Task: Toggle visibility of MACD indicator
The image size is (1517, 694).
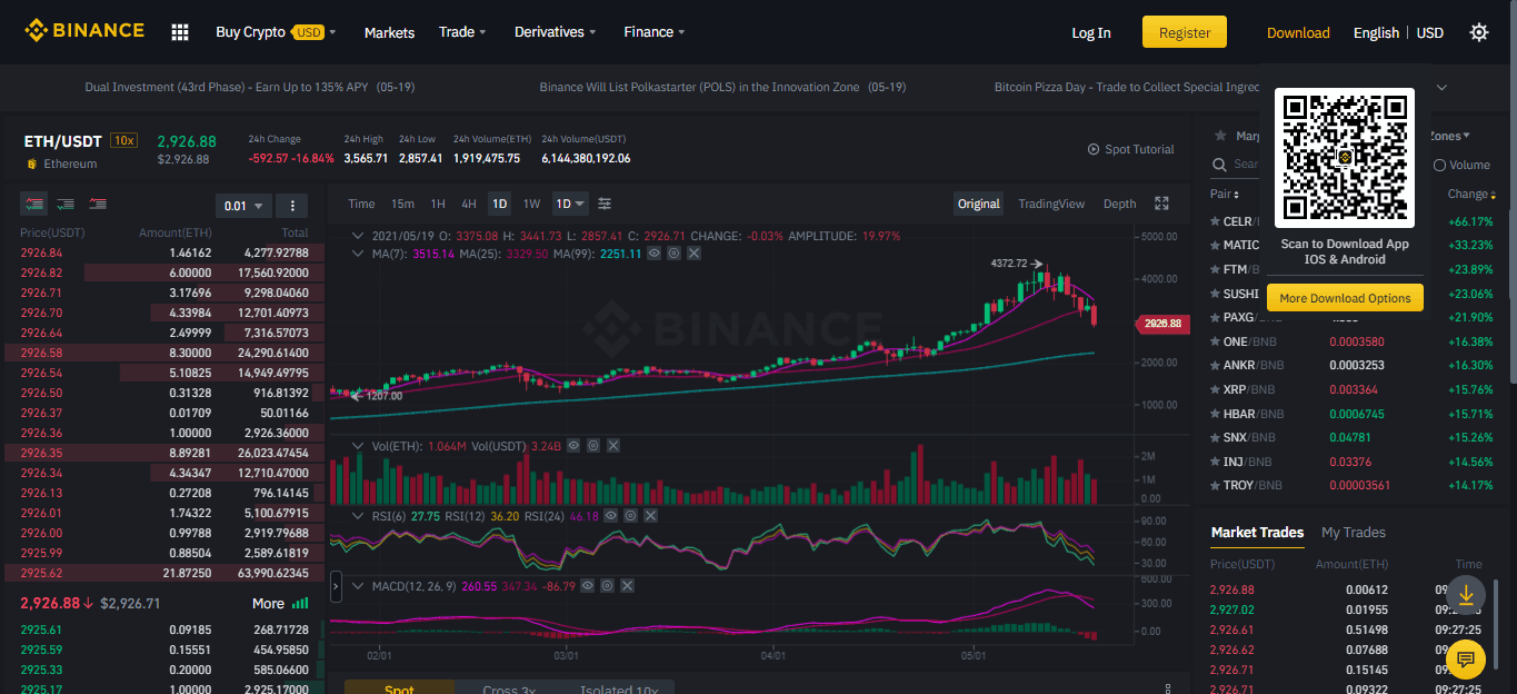Action: [588, 585]
